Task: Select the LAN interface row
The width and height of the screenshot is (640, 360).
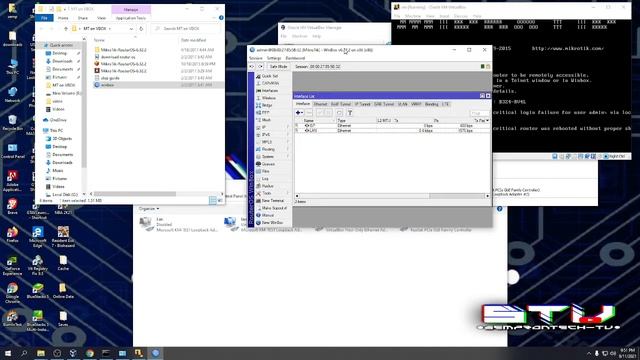Action: pos(392,131)
